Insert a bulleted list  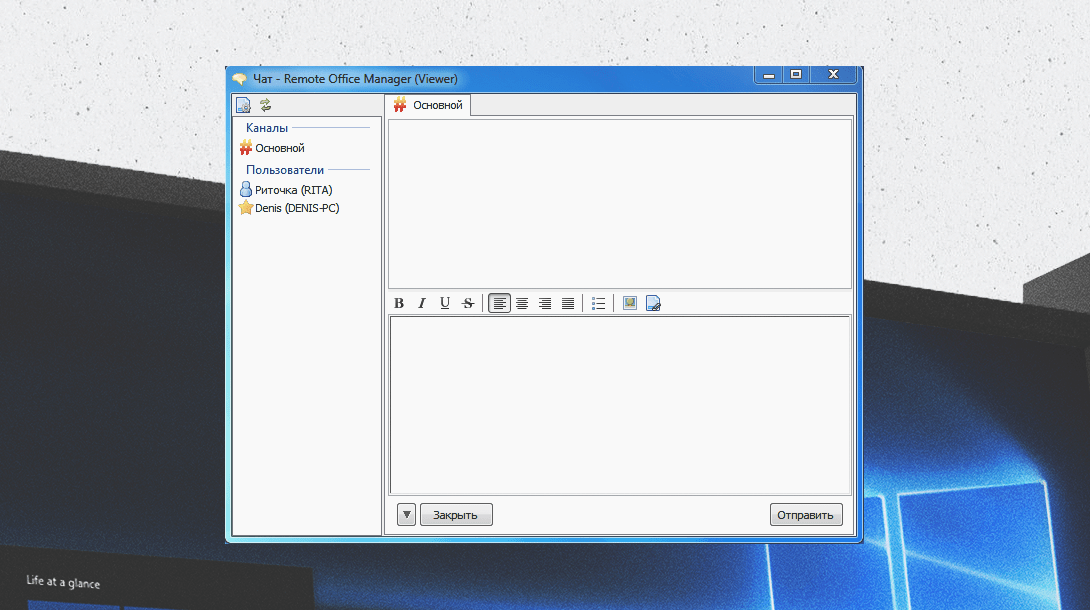598,303
